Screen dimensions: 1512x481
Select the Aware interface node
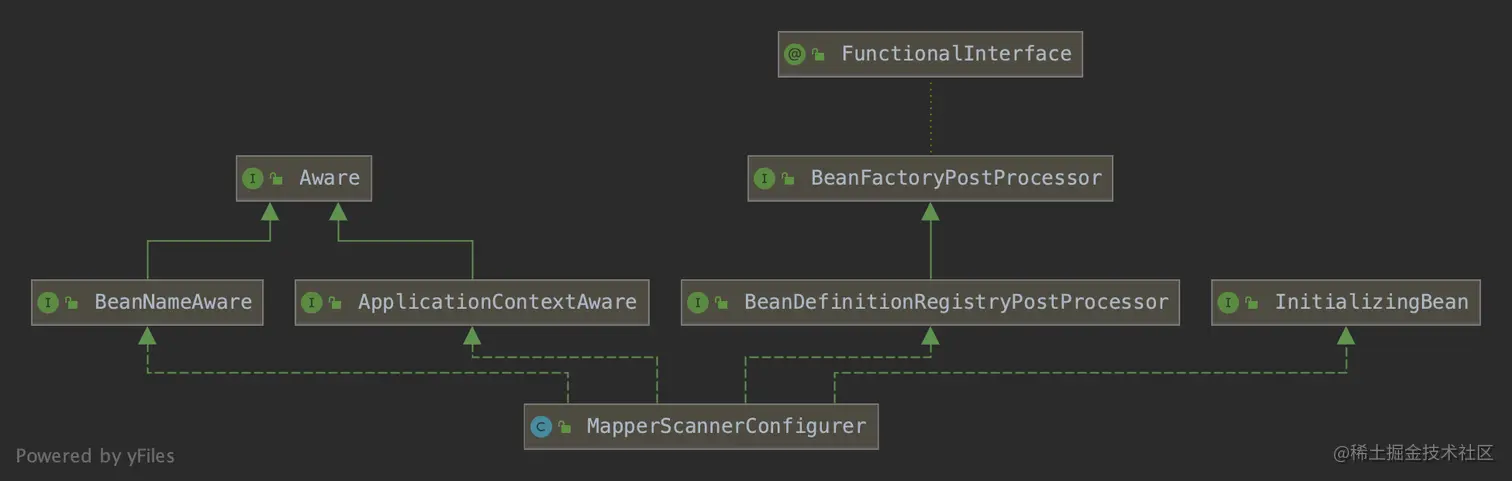pos(304,178)
